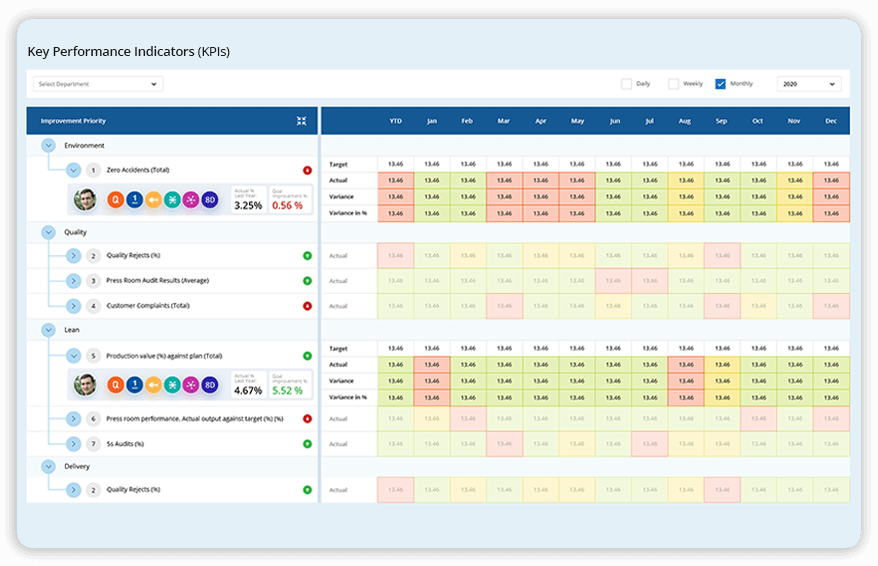Tick the Weekly checkbox
Image resolution: width=878 pixels, height=566 pixels.
pos(674,84)
